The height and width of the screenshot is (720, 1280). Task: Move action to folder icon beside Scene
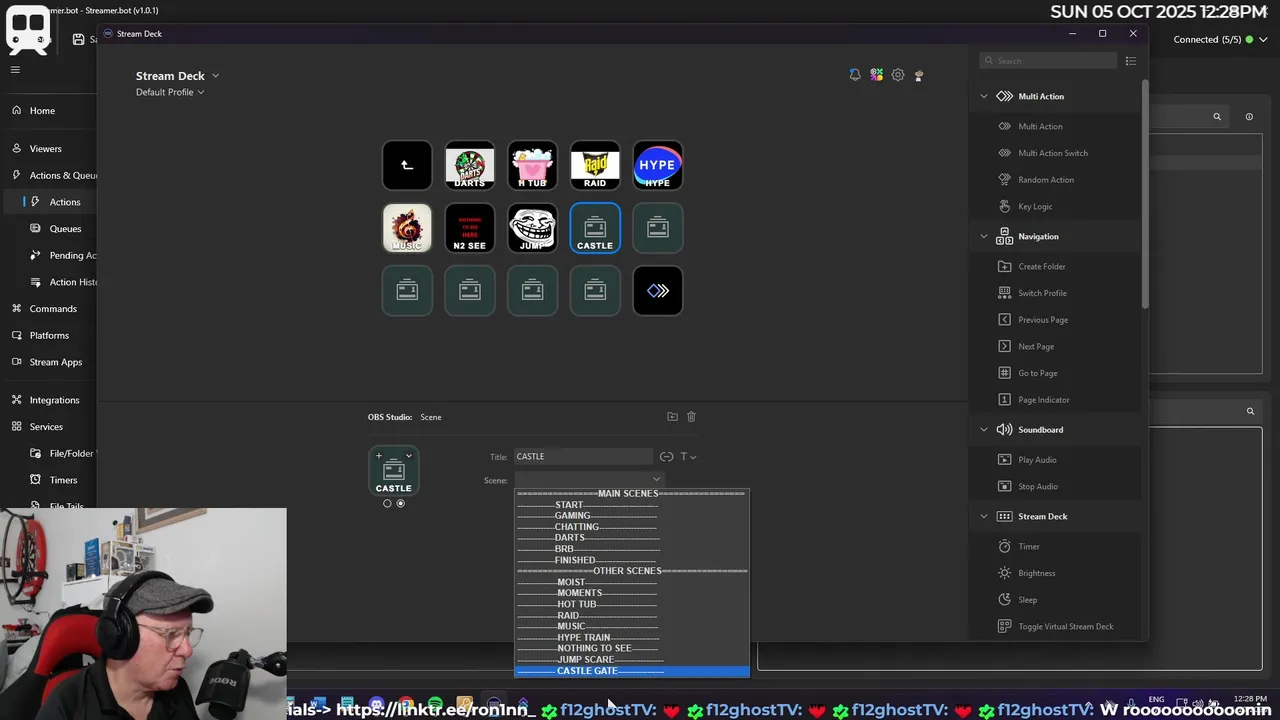point(672,417)
